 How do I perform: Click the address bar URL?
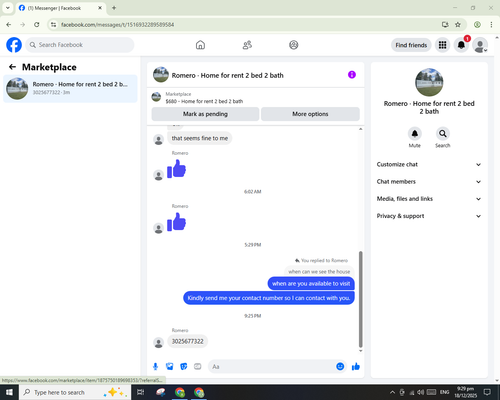point(117,25)
